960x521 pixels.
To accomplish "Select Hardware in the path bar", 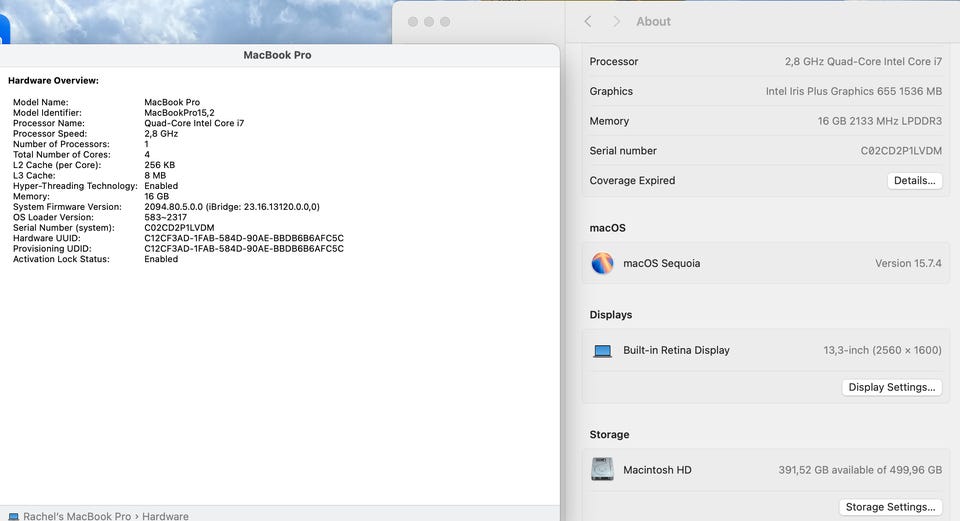I will (165, 516).
